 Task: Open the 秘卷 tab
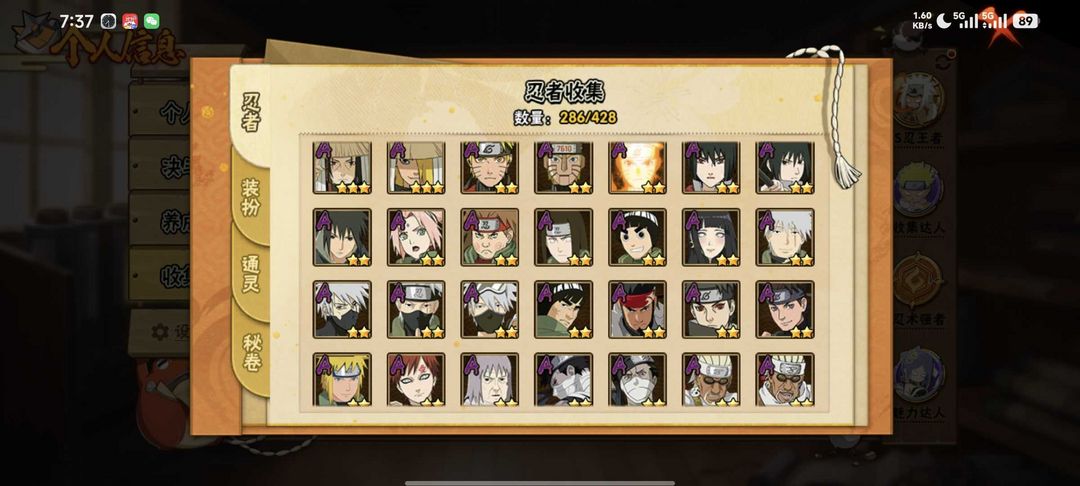click(250, 352)
